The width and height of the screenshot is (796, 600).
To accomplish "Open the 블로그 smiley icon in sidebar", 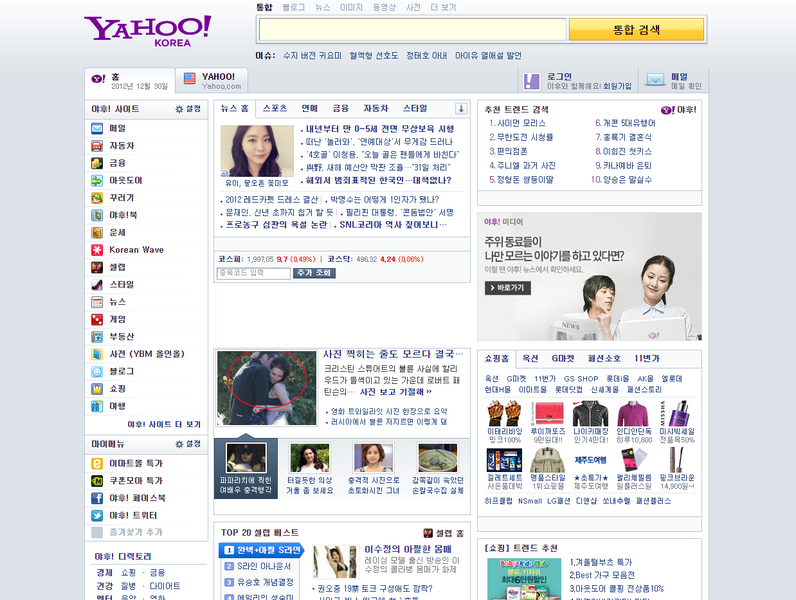I will pos(96,372).
